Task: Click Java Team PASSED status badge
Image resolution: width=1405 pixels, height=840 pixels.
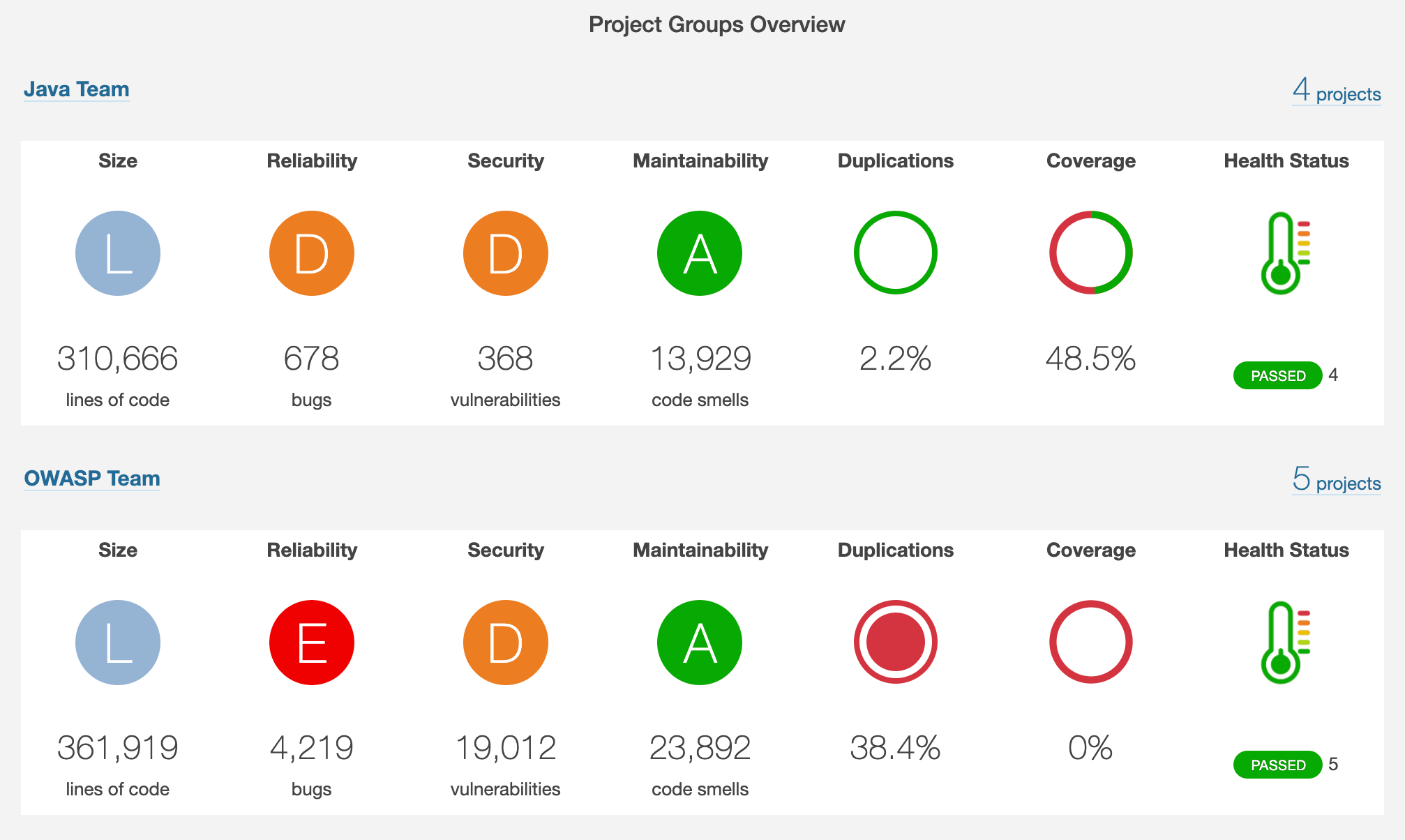Action: (x=1278, y=375)
